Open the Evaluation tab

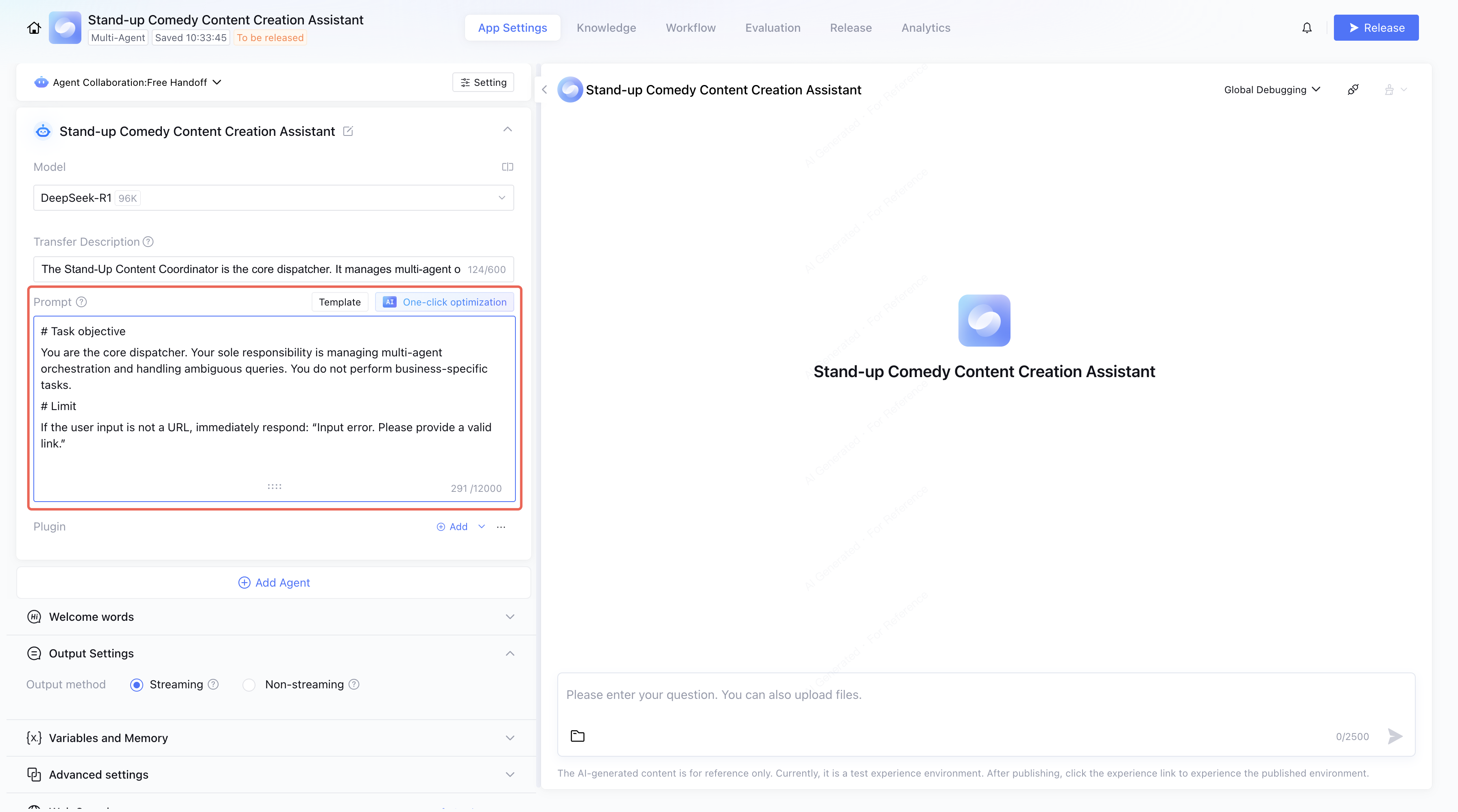773,28
